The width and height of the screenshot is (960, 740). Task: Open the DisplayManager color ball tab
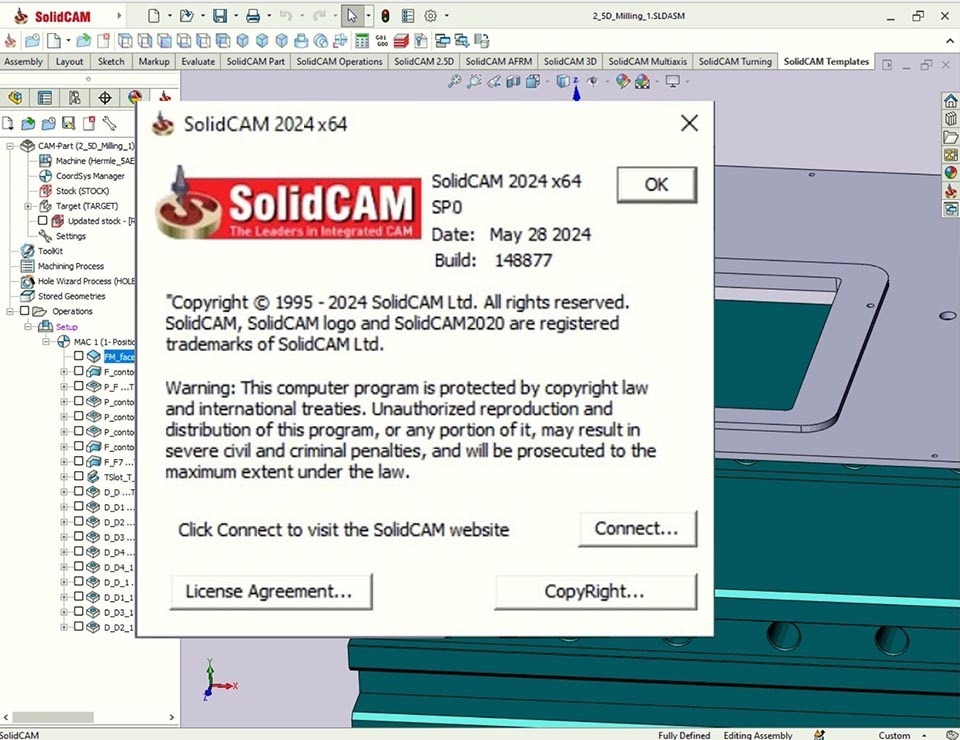click(x=135, y=97)
